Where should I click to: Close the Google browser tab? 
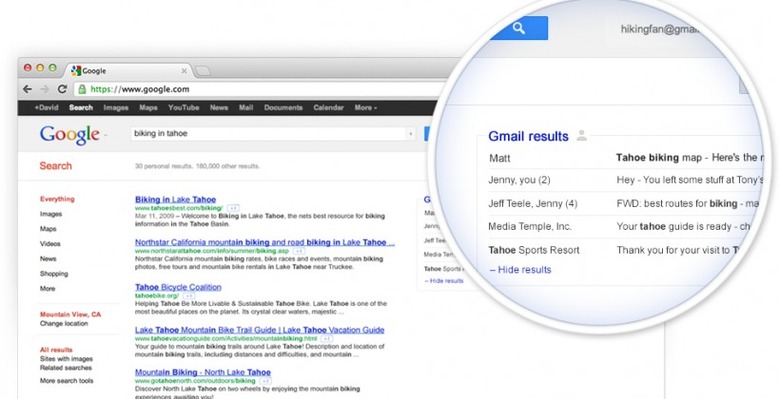click(x=184, y=71)
